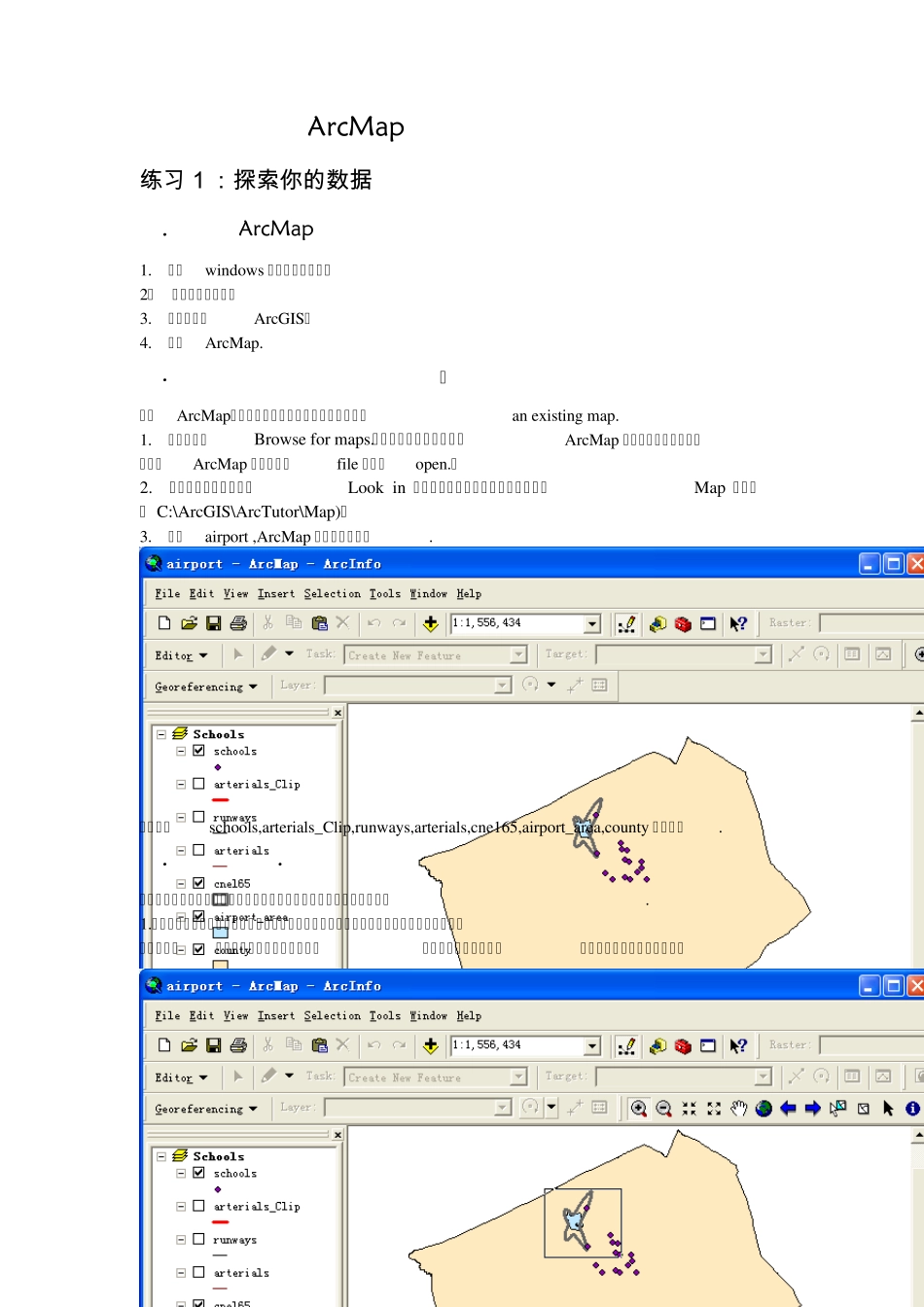Open the Georeferencing dropdown in upper window
This screenshot has height=1307, width=924.
pyautogui.click(x=205, y=687)
